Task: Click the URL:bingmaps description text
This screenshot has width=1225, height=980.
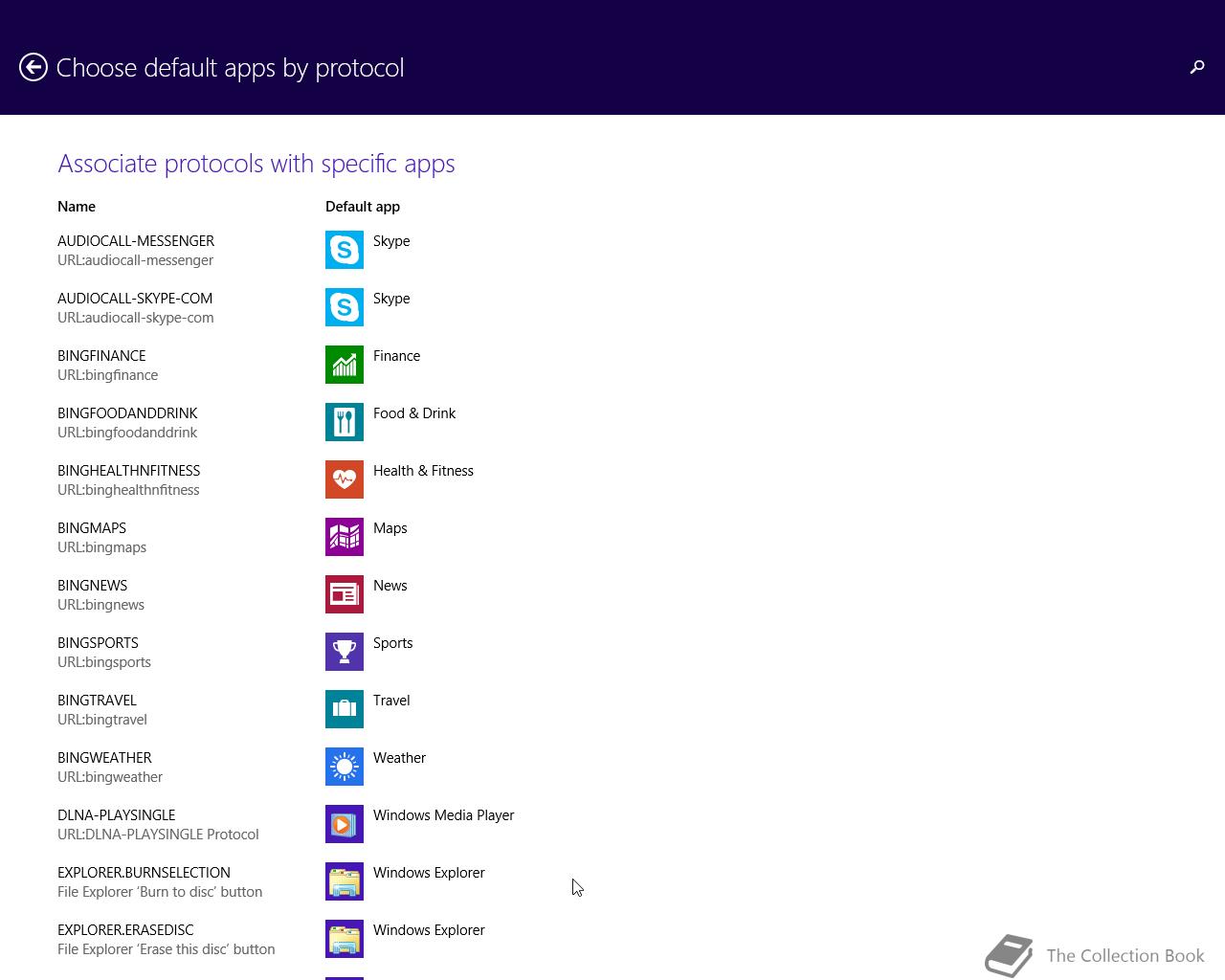Action: (101, 547)
